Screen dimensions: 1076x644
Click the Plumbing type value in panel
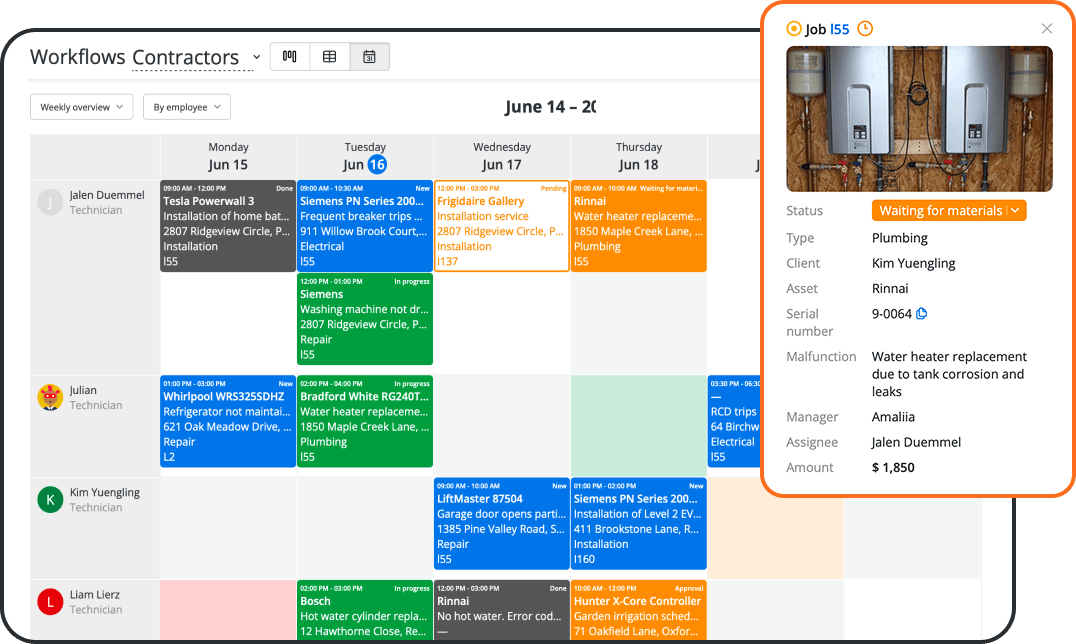[900, 238]
